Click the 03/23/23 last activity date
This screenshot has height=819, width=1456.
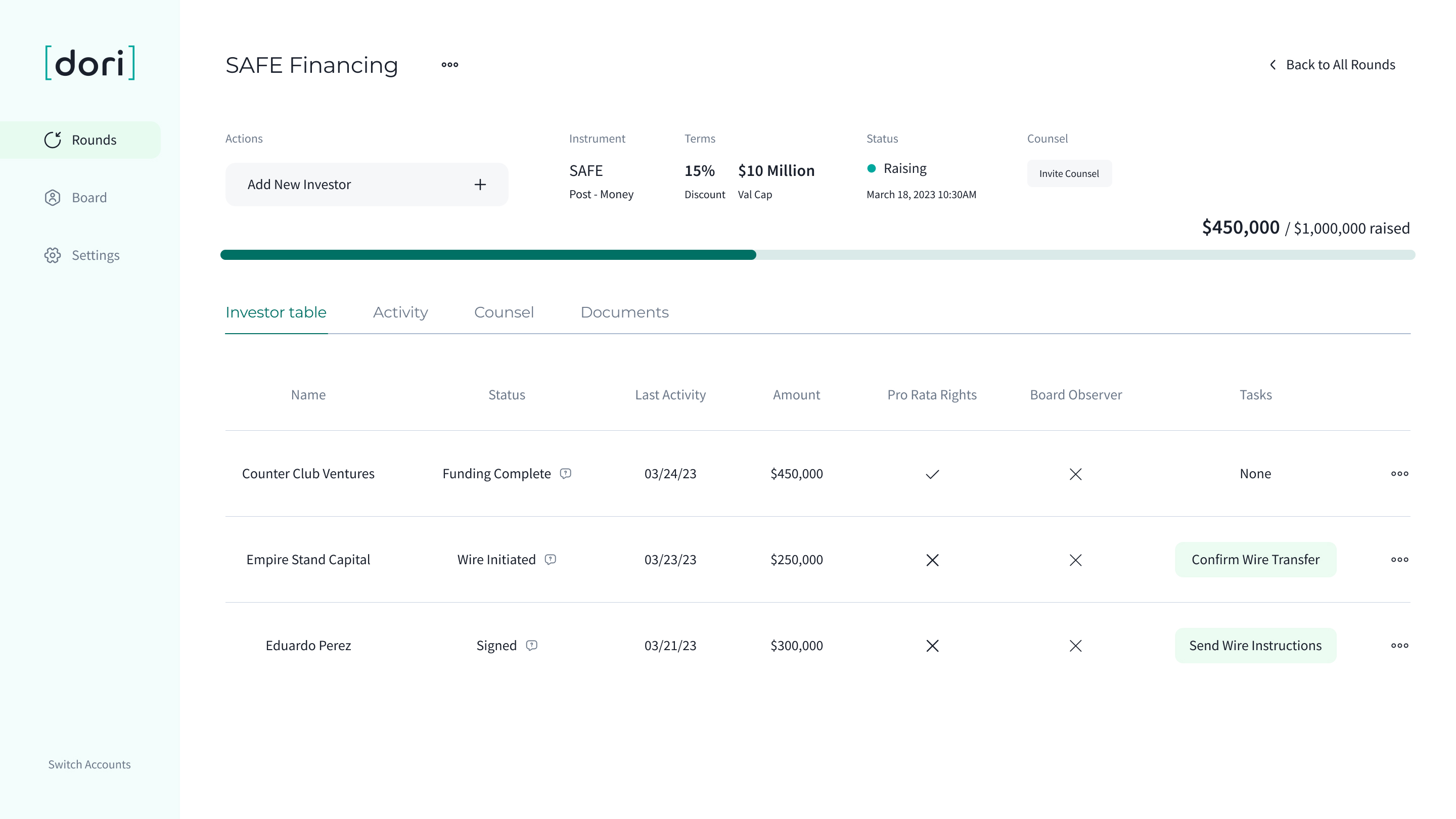tap(670, 560)
